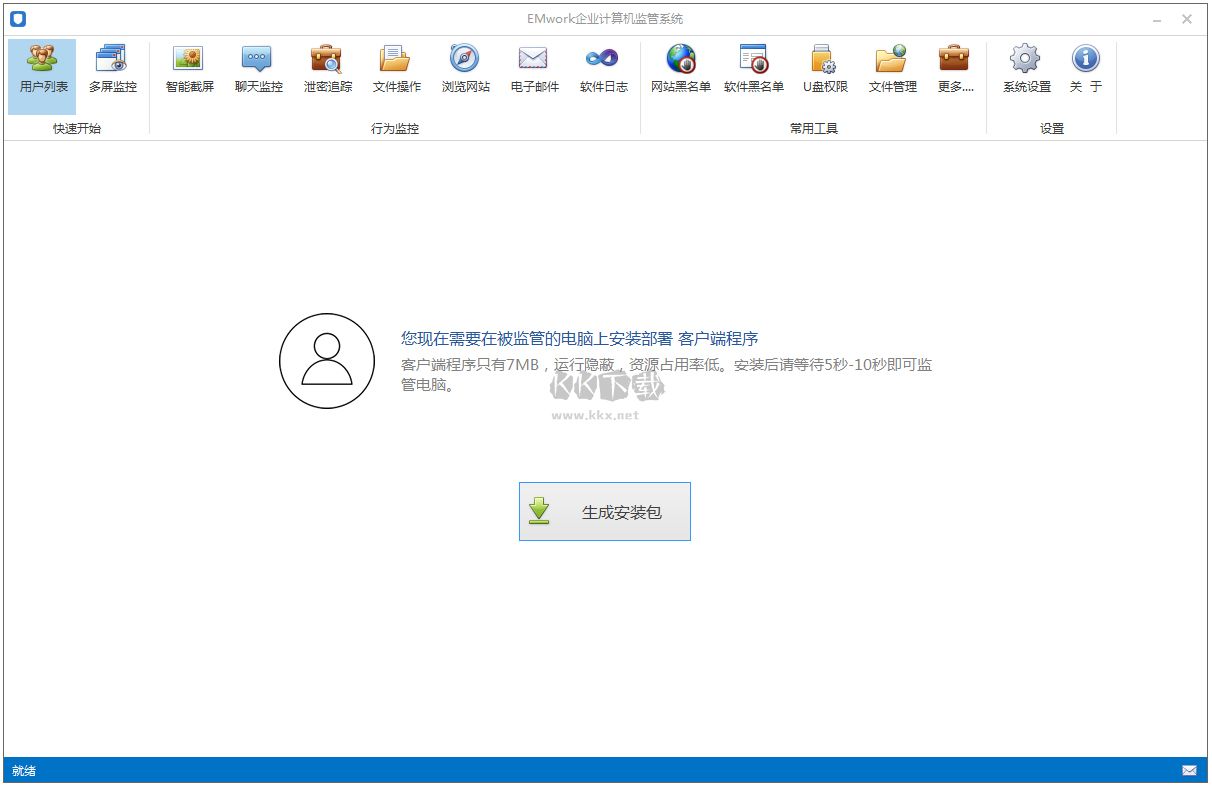This screenshot has width=1212, height=785.
Task: Open 更多... more tools
Action: [955, 70]
